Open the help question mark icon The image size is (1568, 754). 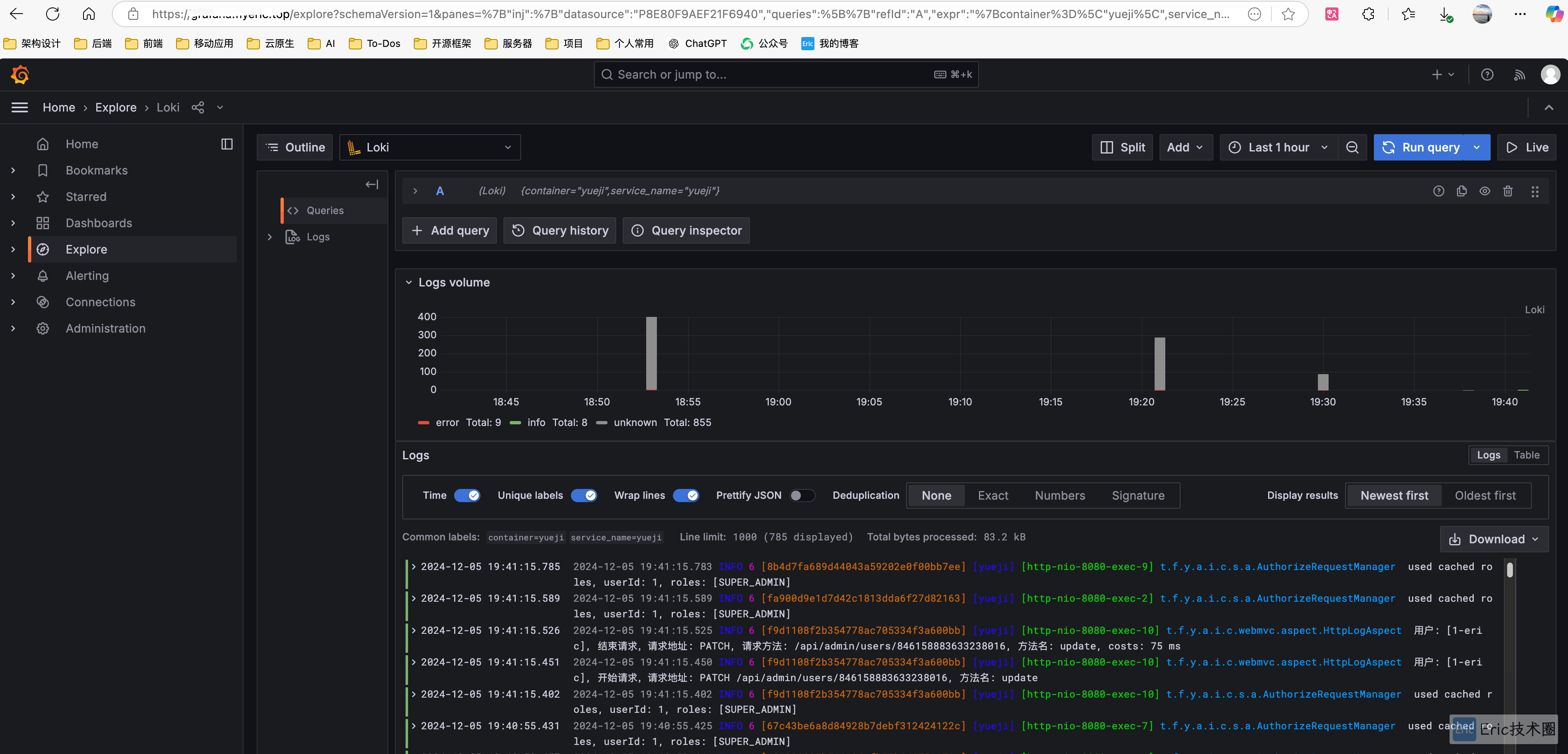[1487, 74]
